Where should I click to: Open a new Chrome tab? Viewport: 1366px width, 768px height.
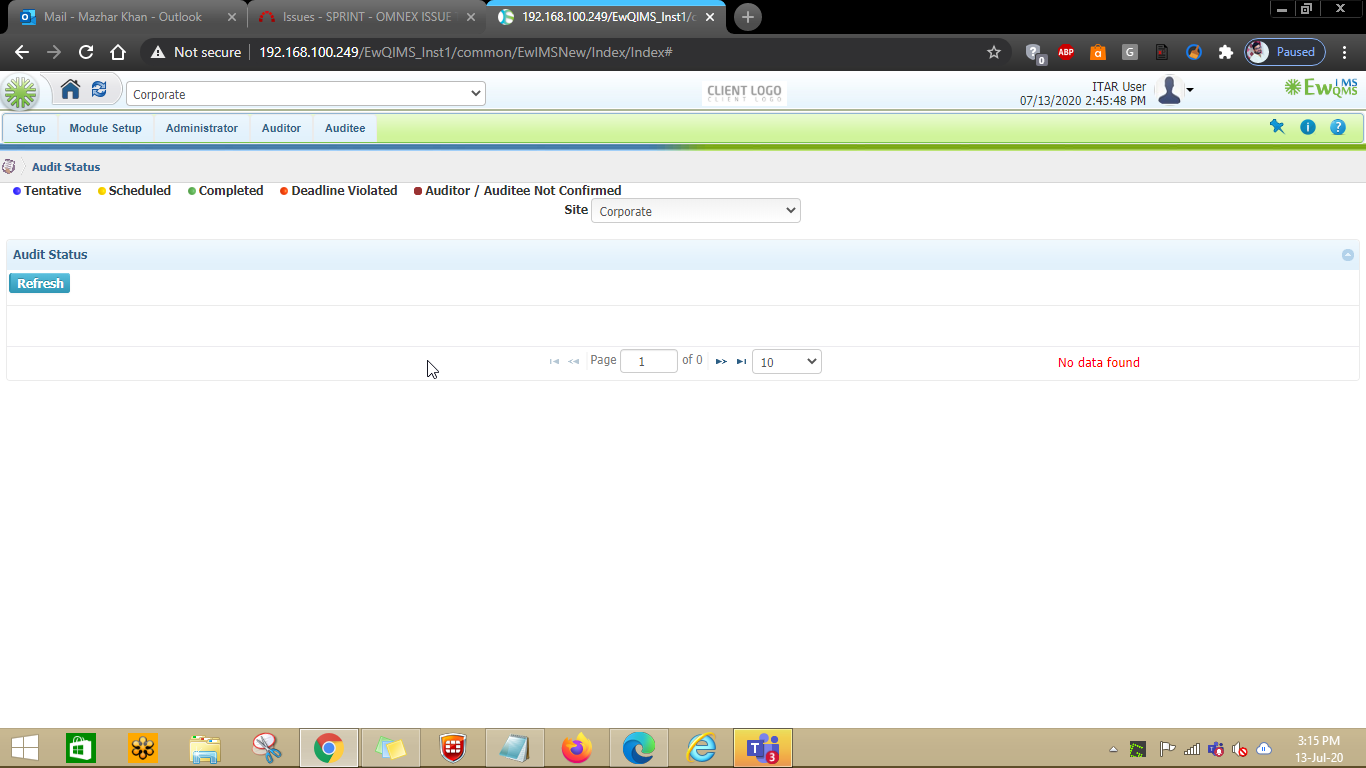click(747, 17)
